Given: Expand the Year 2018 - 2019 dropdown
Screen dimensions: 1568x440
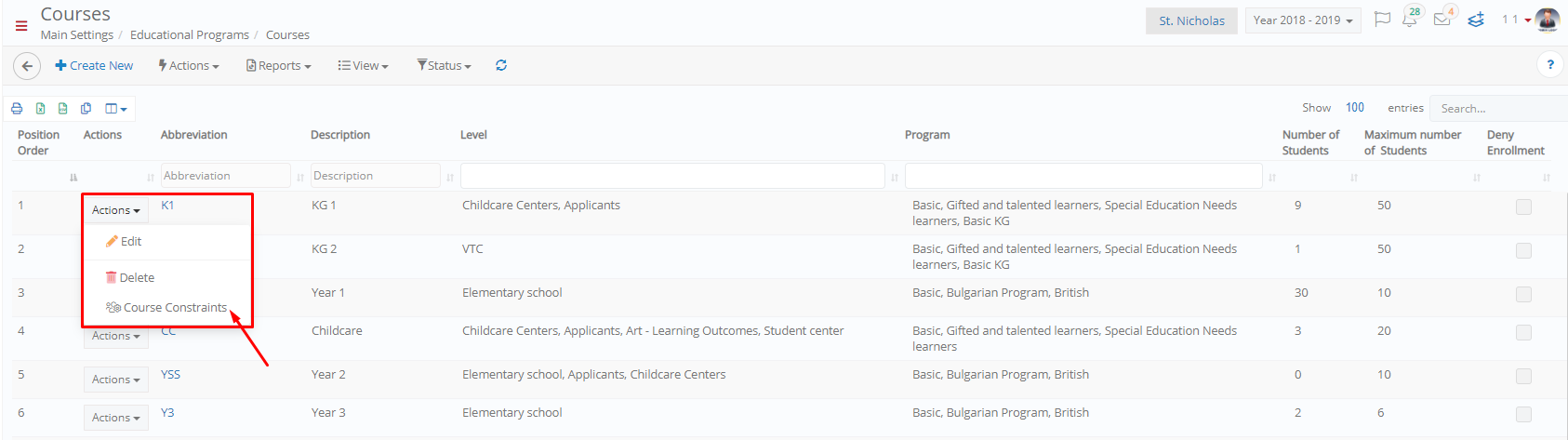Looking at the screenshot, I should pyautogui.click(x=1303, y=20).
